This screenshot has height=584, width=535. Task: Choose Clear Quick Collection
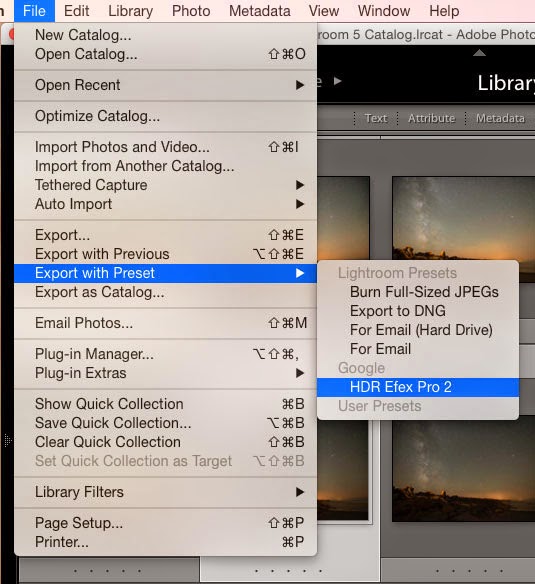[x=165, y=442]
